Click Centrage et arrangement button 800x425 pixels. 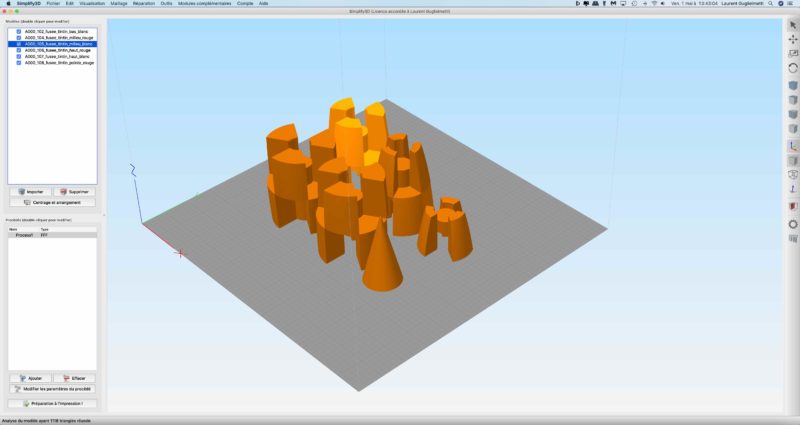click(x=52, y=202)
